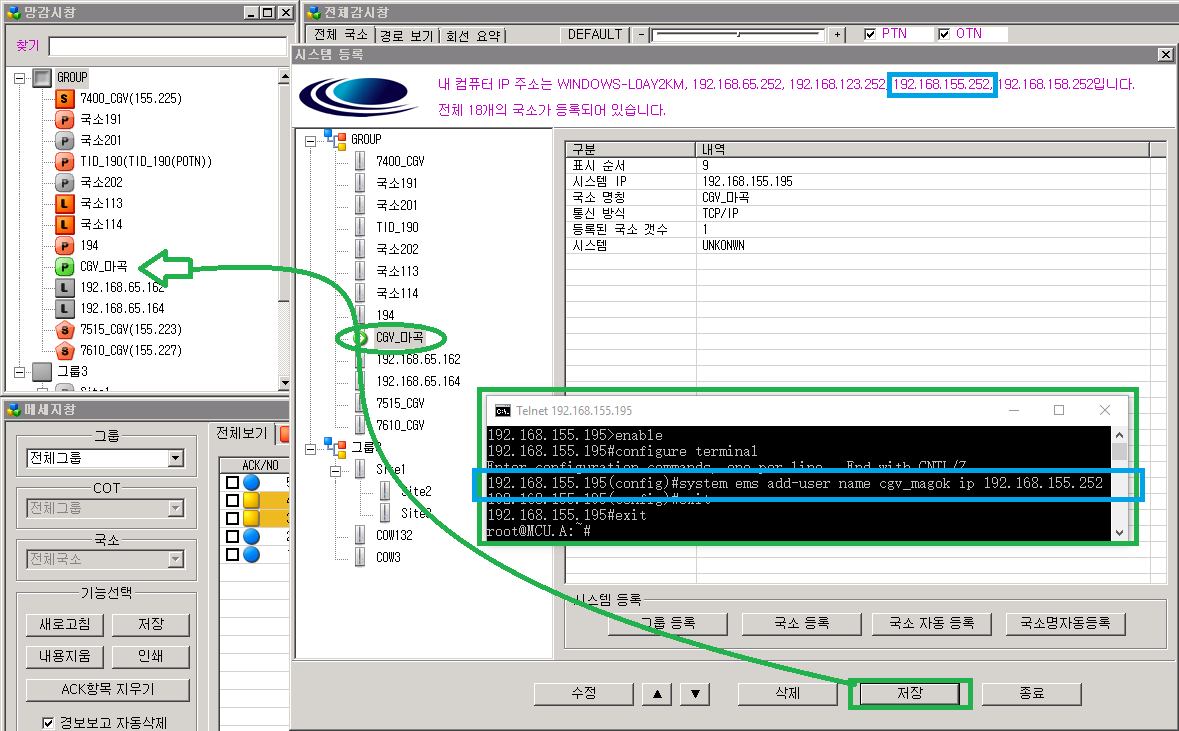Click the gray P icon beside 국소202

pos(65,183)
